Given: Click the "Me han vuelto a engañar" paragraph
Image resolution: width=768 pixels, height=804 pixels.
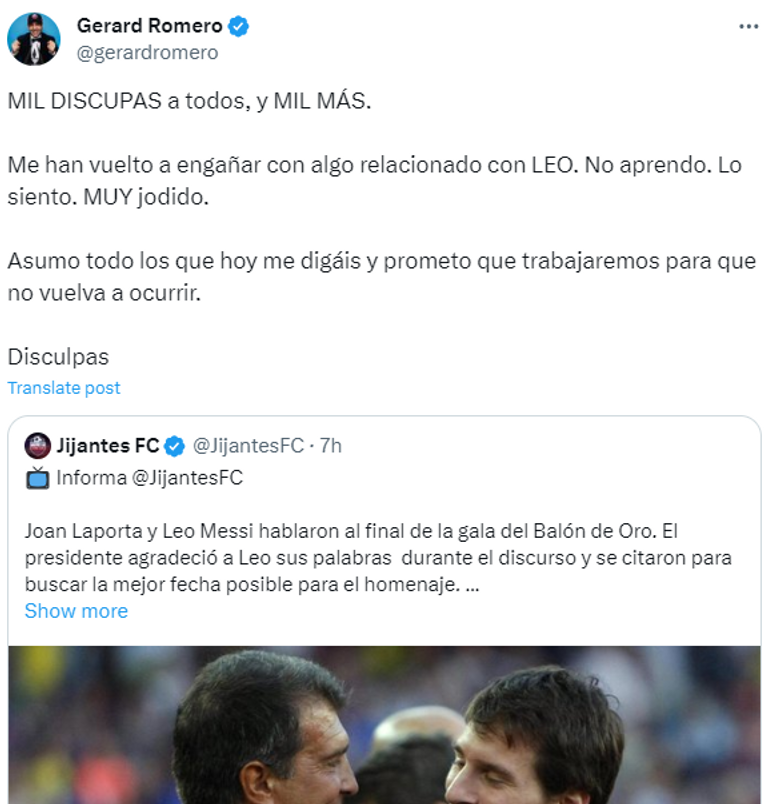Looking at the screenshot, I should [x=374, y=180].
